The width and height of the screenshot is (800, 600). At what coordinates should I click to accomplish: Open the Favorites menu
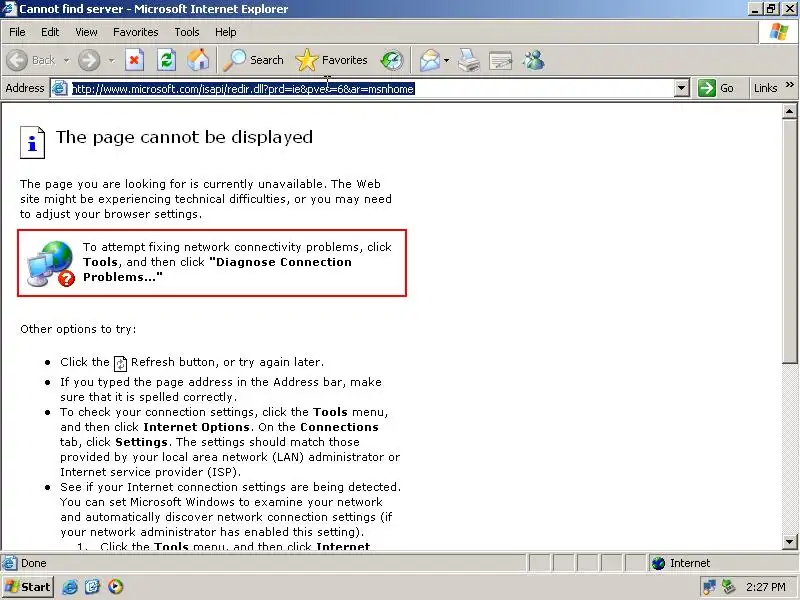(136, 32)
